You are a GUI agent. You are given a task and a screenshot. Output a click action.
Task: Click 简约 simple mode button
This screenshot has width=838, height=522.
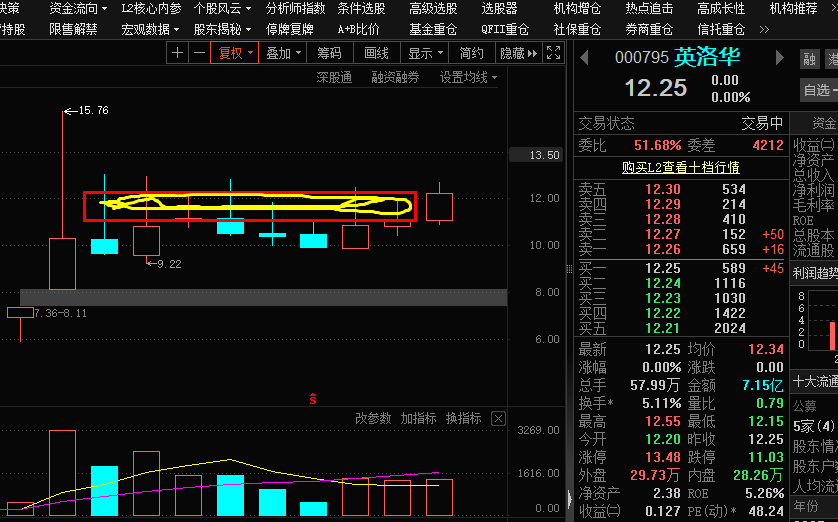[471, 53]
